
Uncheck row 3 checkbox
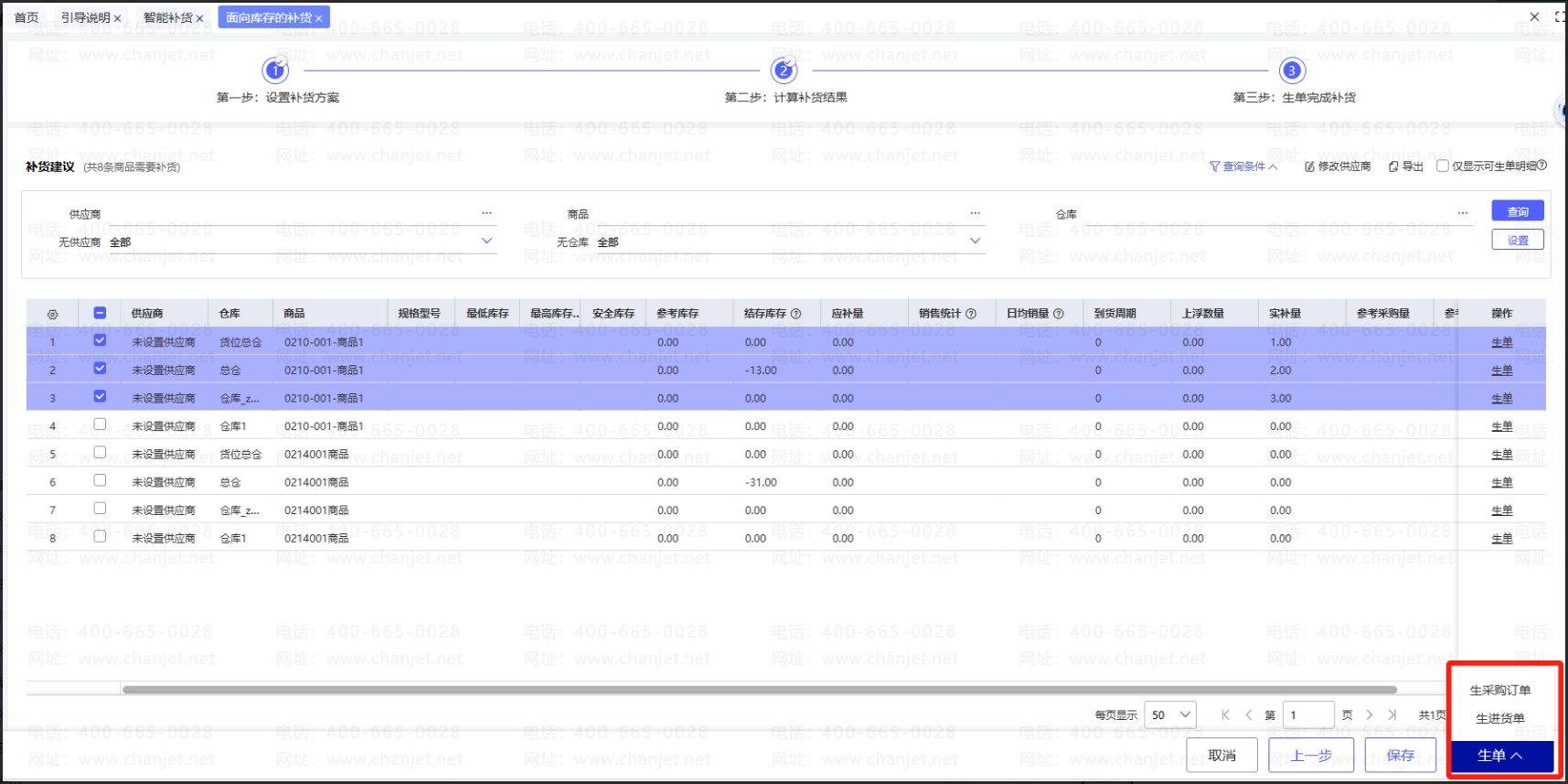[100, 396]
